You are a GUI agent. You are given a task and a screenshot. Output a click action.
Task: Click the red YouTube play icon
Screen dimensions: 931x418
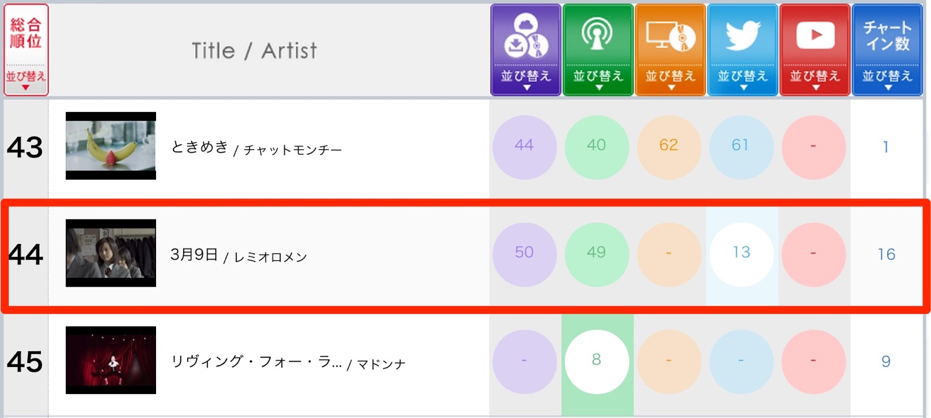tap(815, 37)
